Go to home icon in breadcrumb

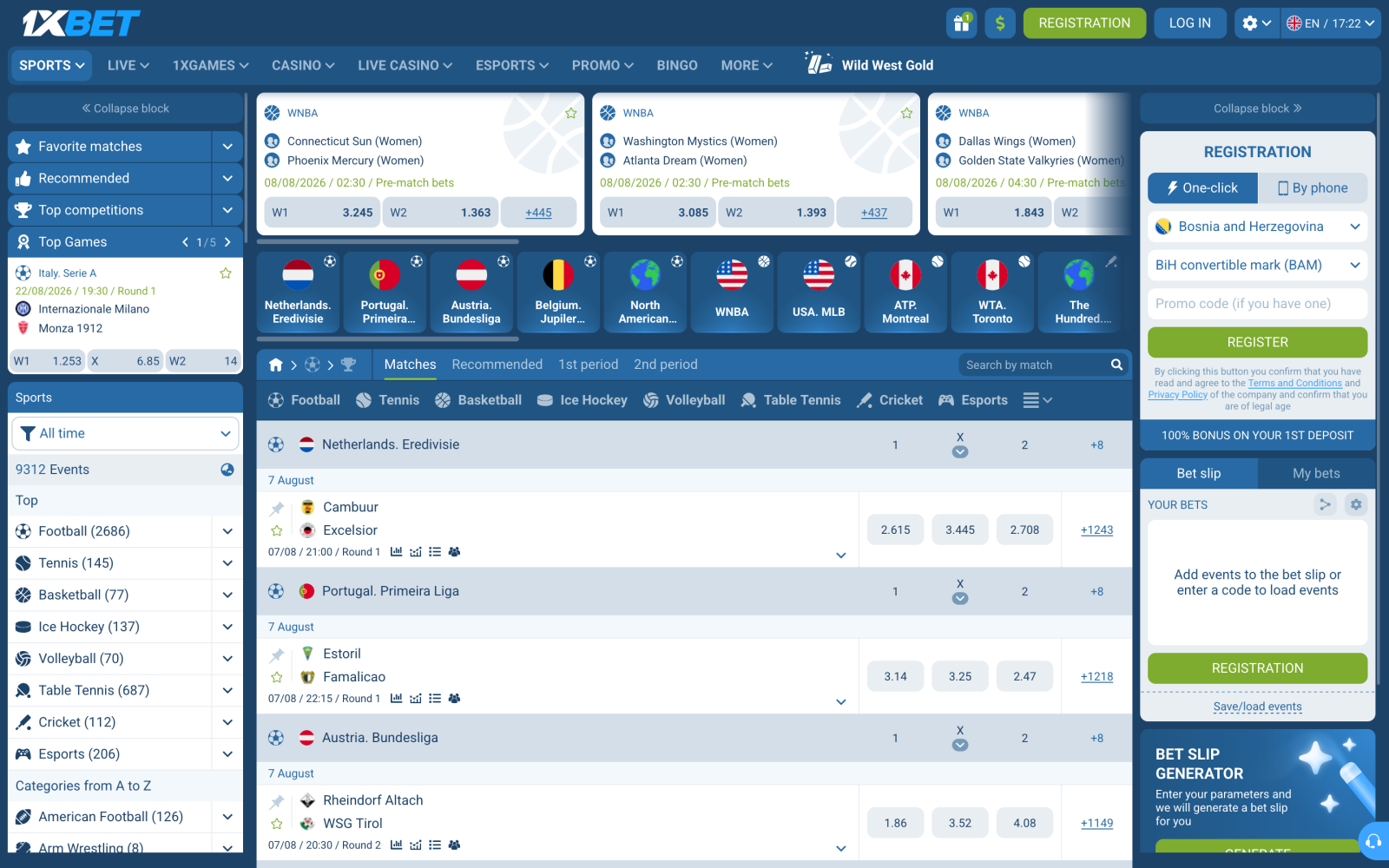coord(276,365)
